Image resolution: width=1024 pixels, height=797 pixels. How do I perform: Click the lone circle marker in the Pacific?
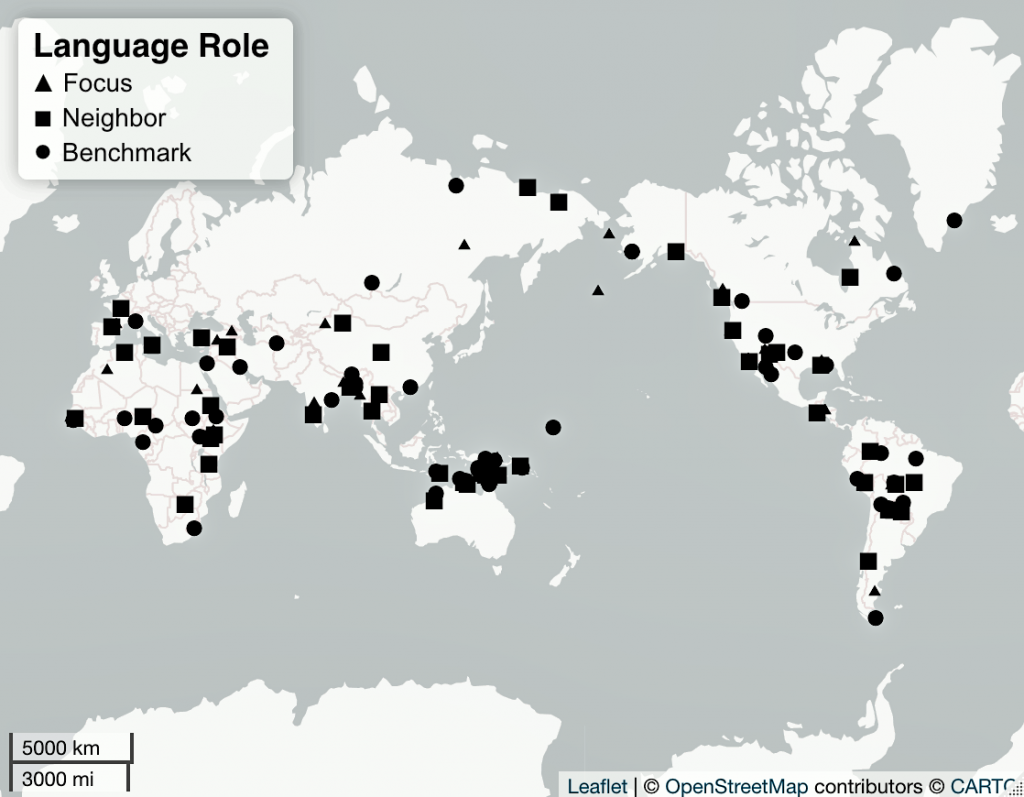(551, 425)
